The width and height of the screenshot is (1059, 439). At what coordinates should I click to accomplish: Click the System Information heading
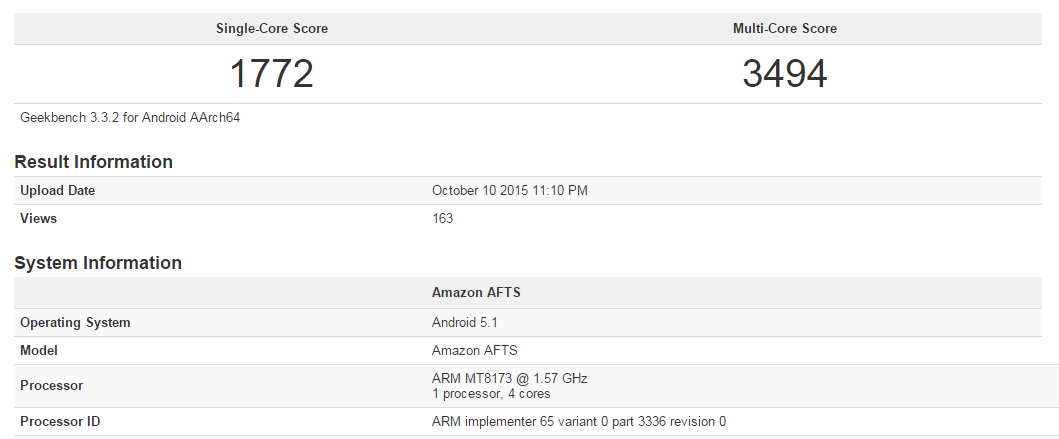click(x=98, y=263)
